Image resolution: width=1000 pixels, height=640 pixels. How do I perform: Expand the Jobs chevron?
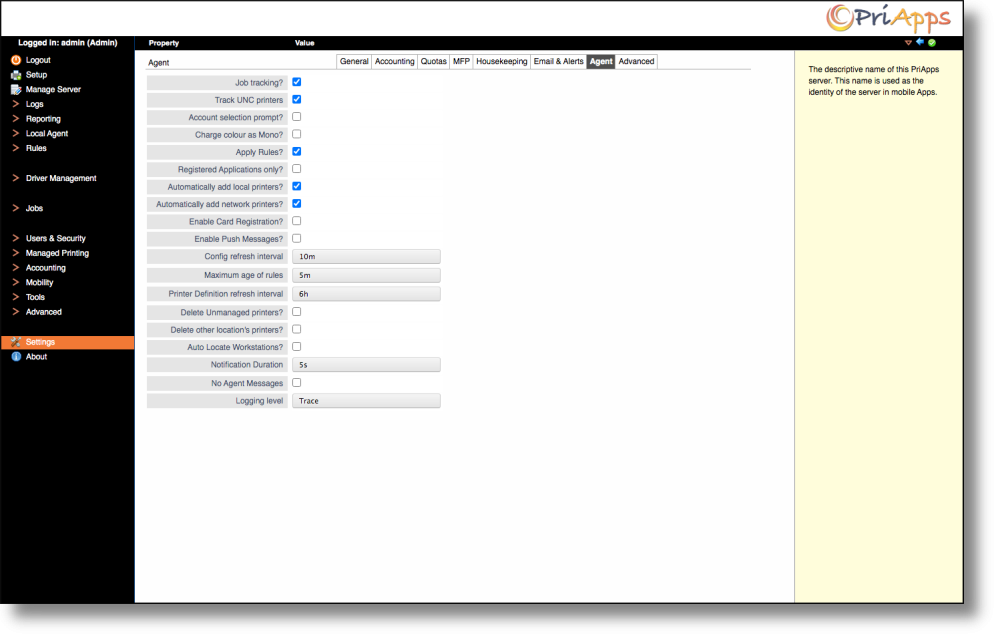pos(15,208)
